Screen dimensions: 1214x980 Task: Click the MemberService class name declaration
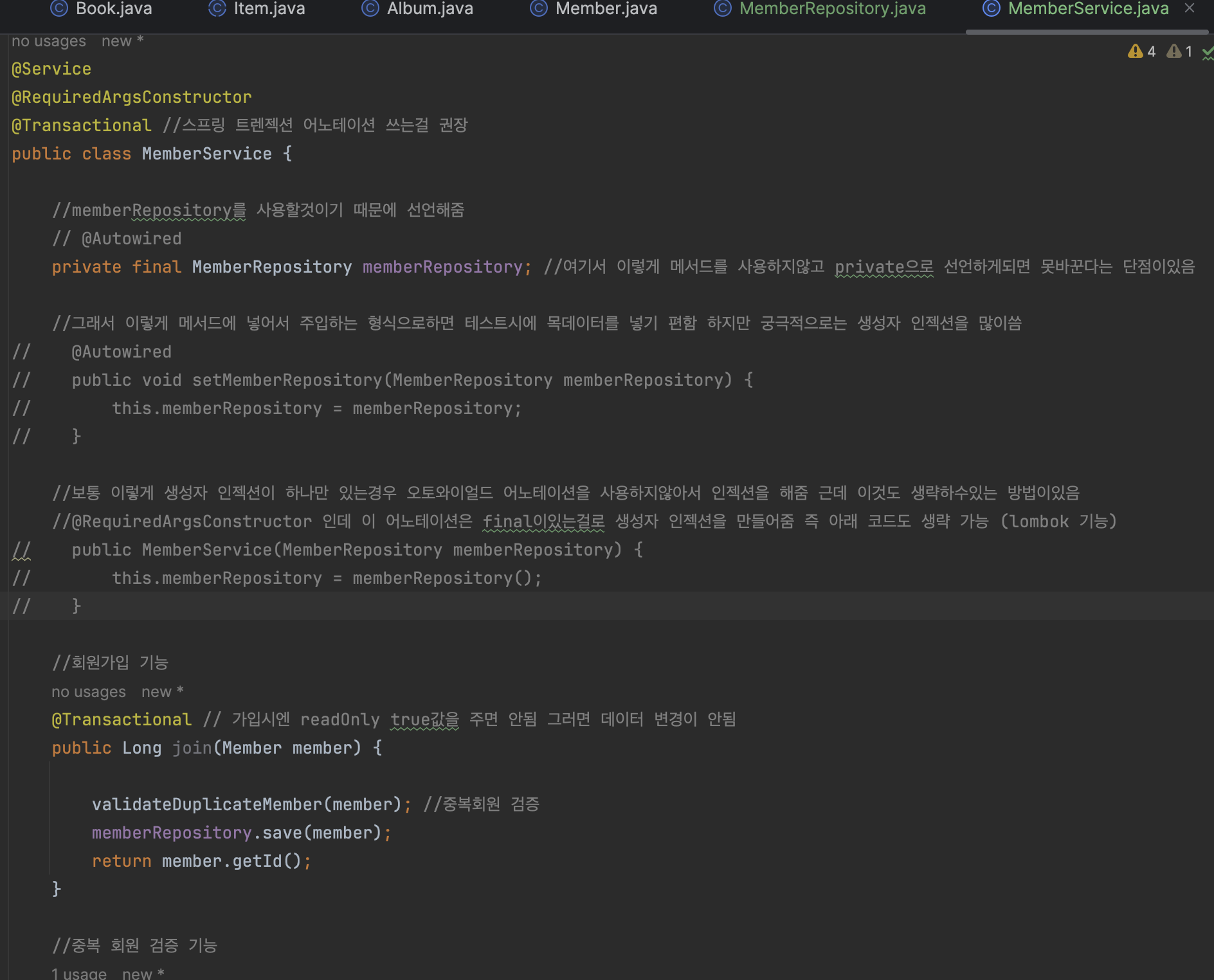click(207, 154)
